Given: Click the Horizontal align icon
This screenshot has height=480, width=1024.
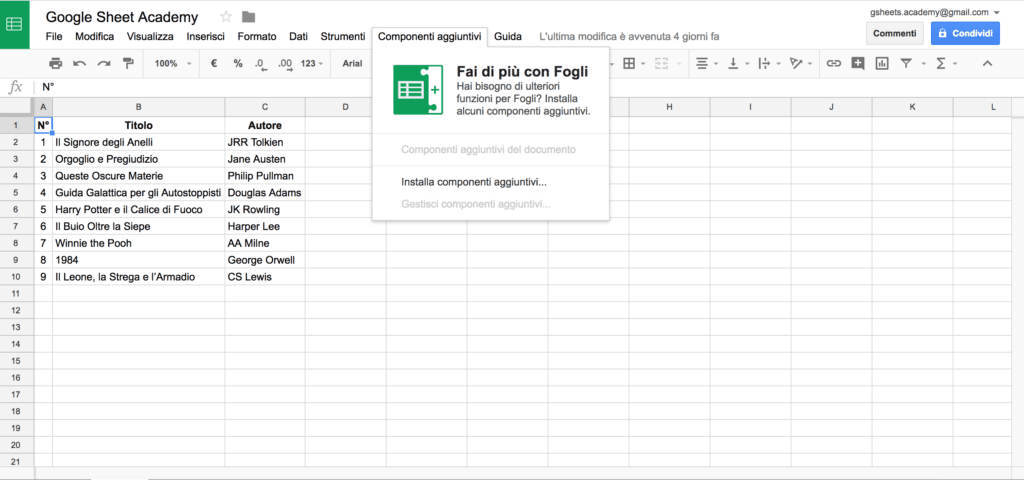Looking at the screenshot, I should click(x=702, y=63).
